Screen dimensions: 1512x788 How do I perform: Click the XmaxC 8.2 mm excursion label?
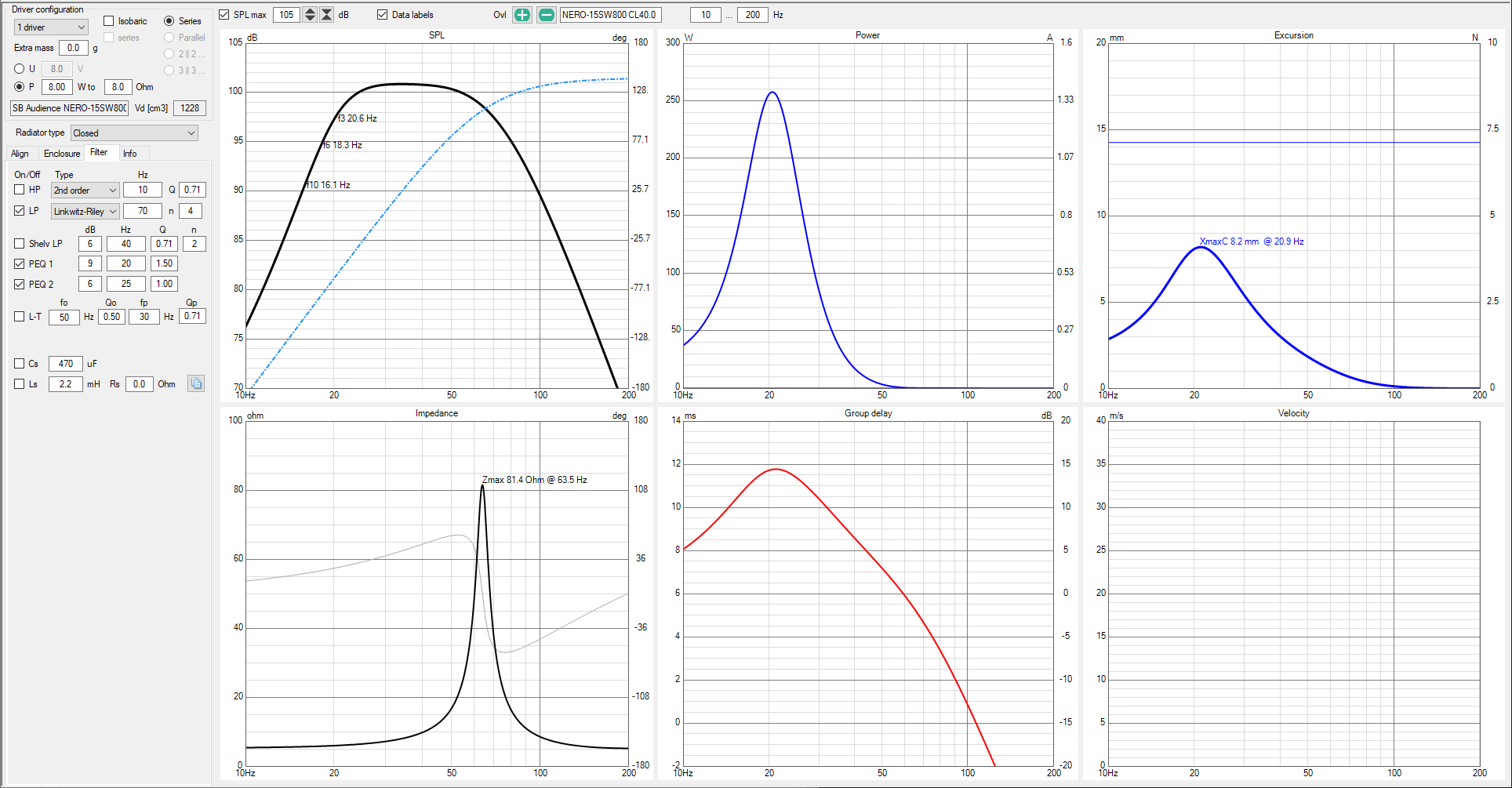click(1252, 241)
